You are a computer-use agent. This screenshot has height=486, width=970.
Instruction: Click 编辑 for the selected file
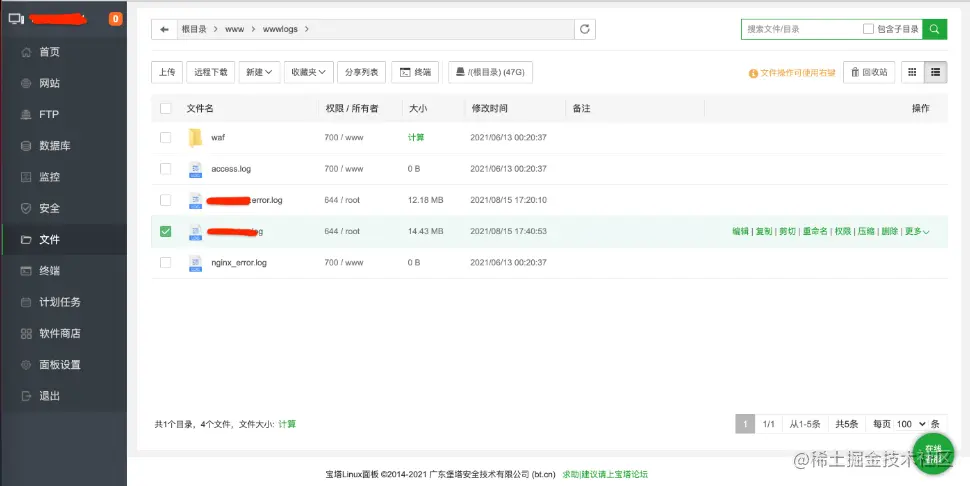click(x=740, y=231)
